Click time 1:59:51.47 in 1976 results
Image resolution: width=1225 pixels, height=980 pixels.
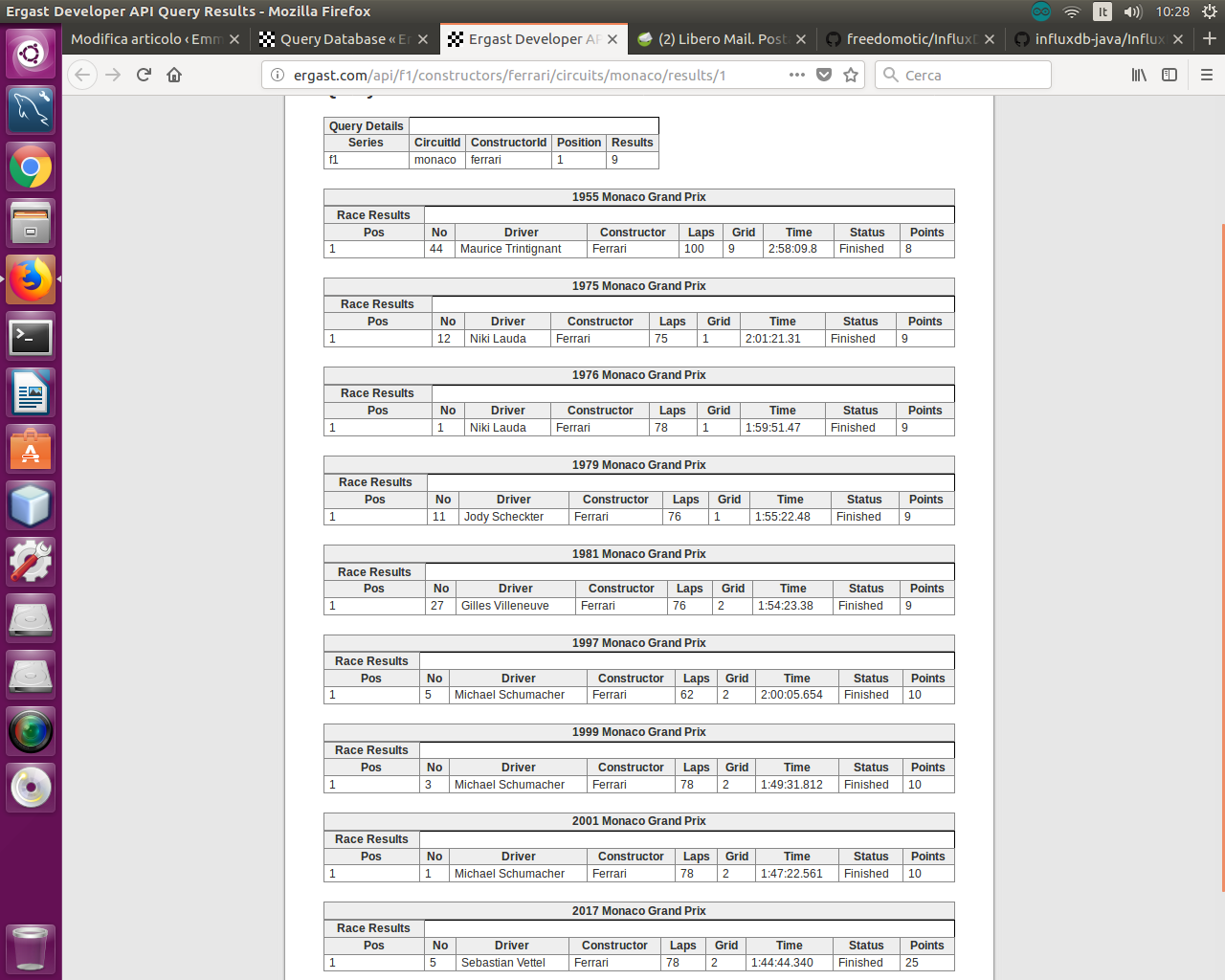(x=772, y=428)
